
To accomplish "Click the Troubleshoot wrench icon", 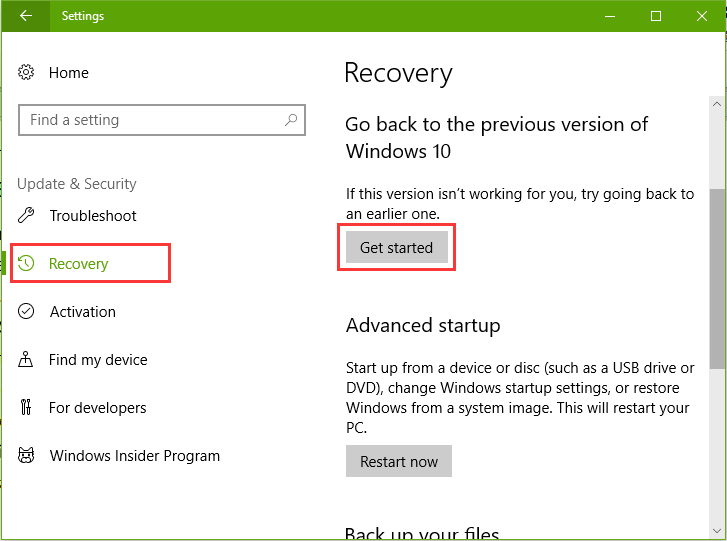I will click(26, 216).
